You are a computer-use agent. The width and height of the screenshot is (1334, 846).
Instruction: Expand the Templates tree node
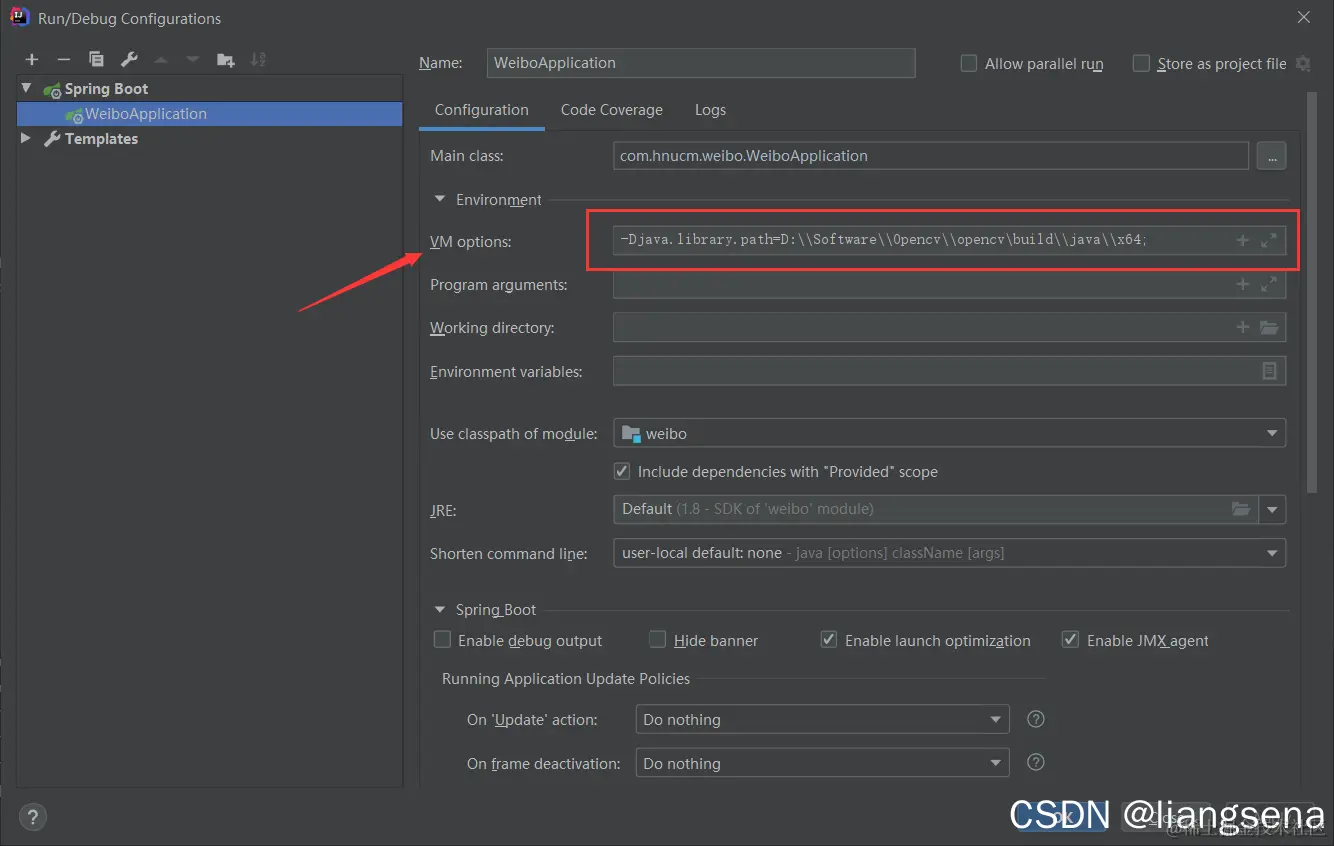tap(27, 138)
